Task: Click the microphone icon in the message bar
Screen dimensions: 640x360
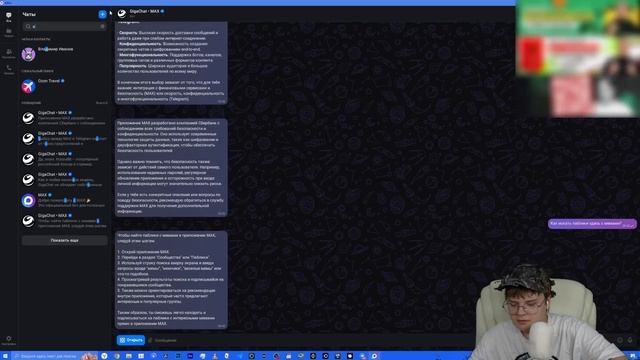Action: (630, 340)
